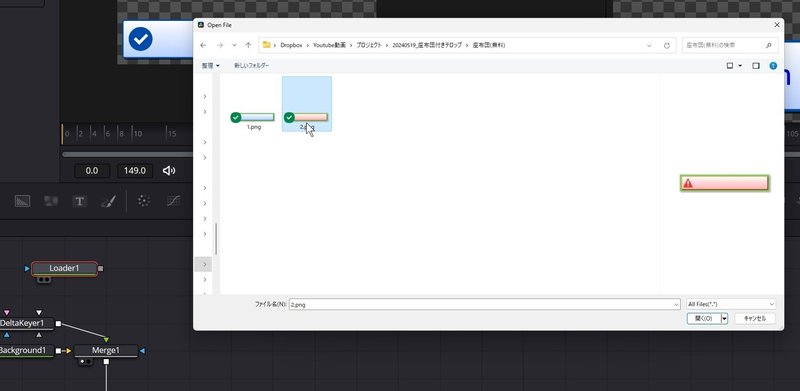Select the 1.png thumbnail
This screenshot has width=800, height=391.
pos(253,118)
